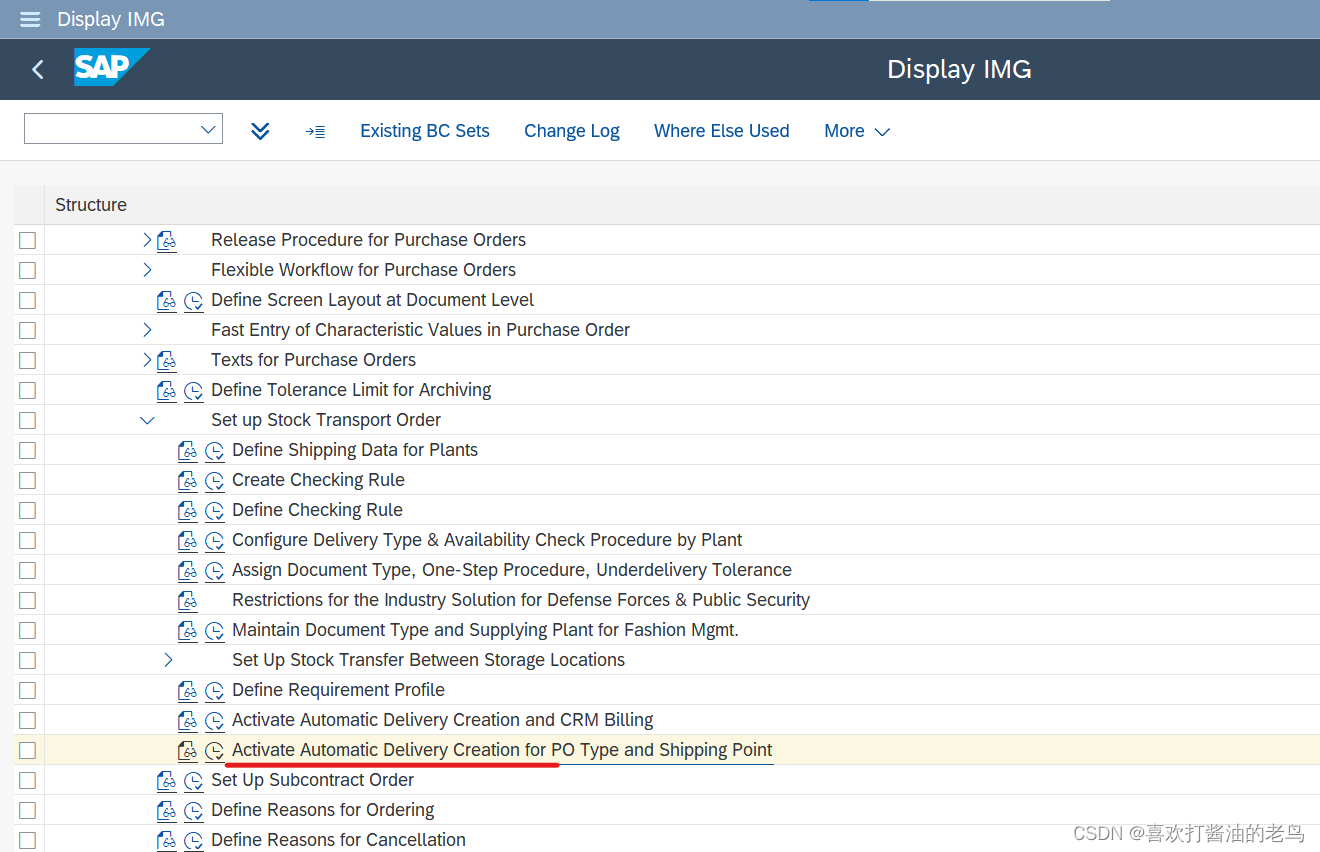The height and width of the screenshot is (852, 1320).
Task: Tick checkbox beside Release Procedure for Purchase Orders
Action: [27, 240]
